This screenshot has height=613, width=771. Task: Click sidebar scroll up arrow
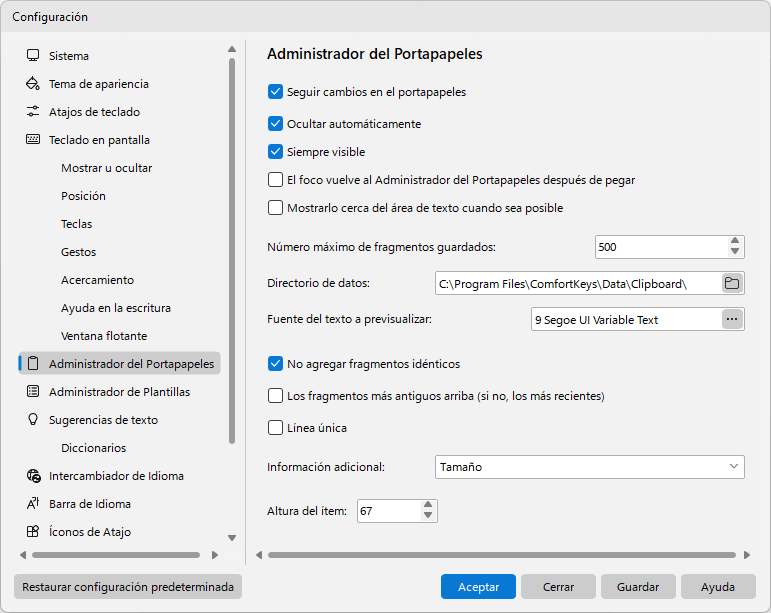pyautogui.click(x=232, y=49)
